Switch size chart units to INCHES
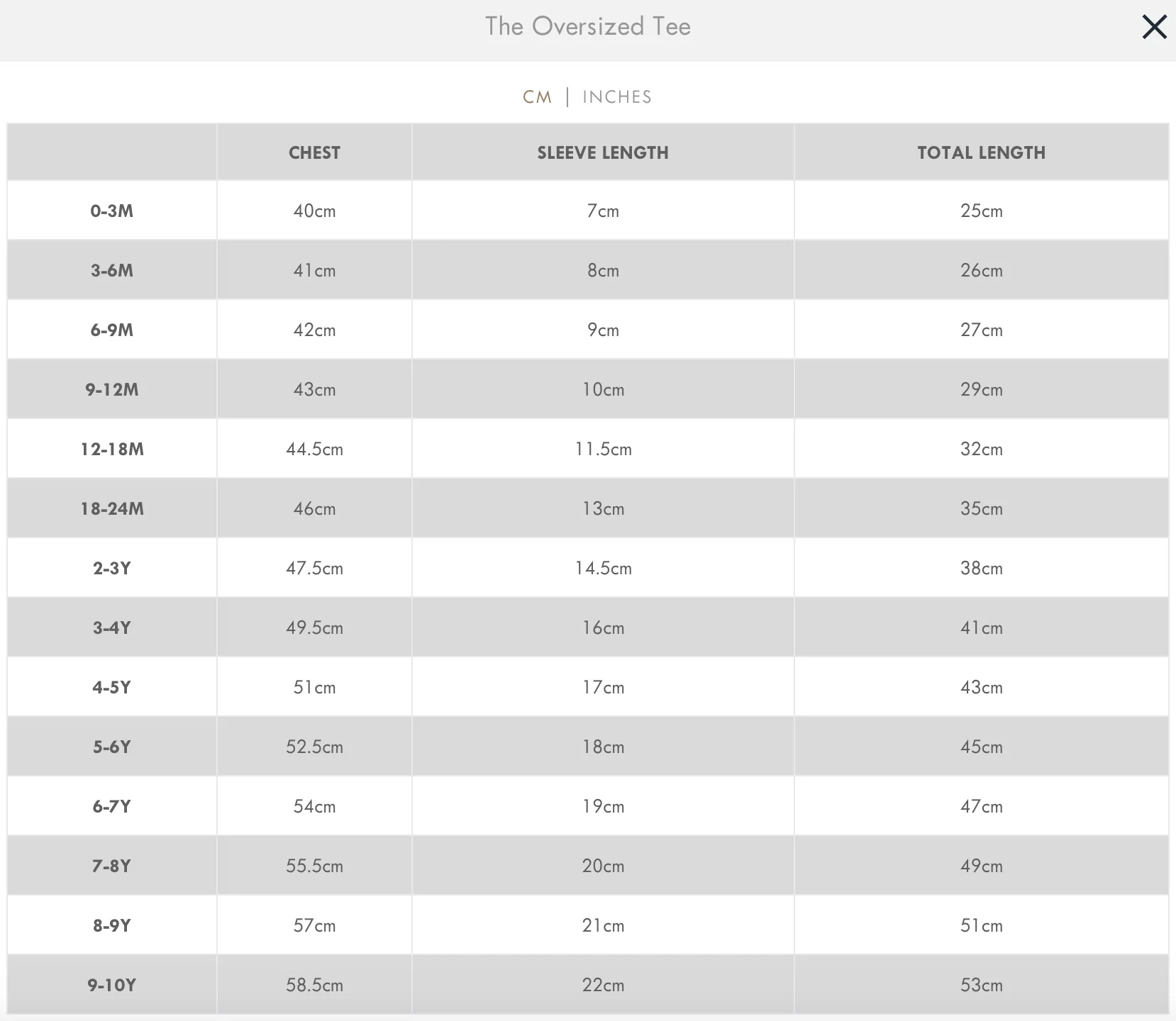The width and height of the screenshot is (1176, 1021). coord(616,97)
